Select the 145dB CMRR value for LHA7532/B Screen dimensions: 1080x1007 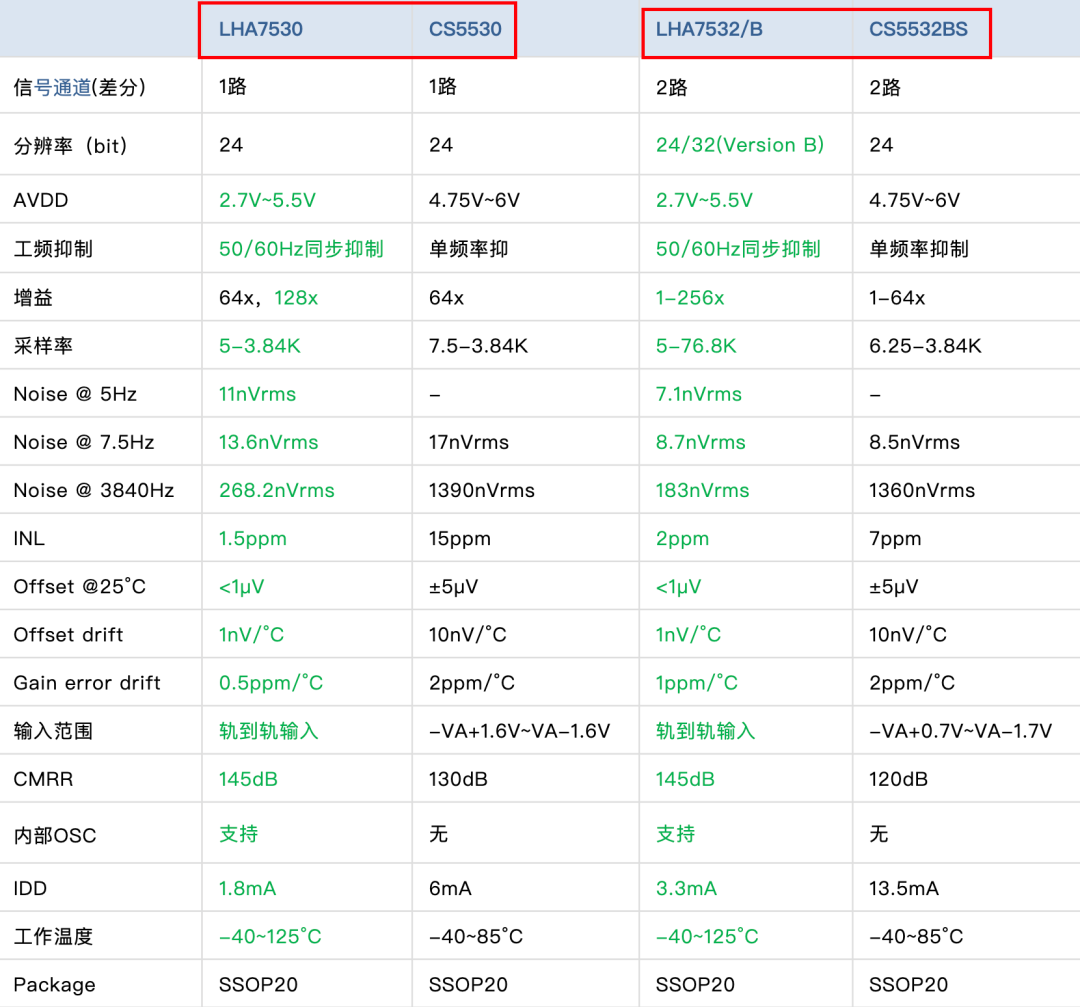coord(682,778)
